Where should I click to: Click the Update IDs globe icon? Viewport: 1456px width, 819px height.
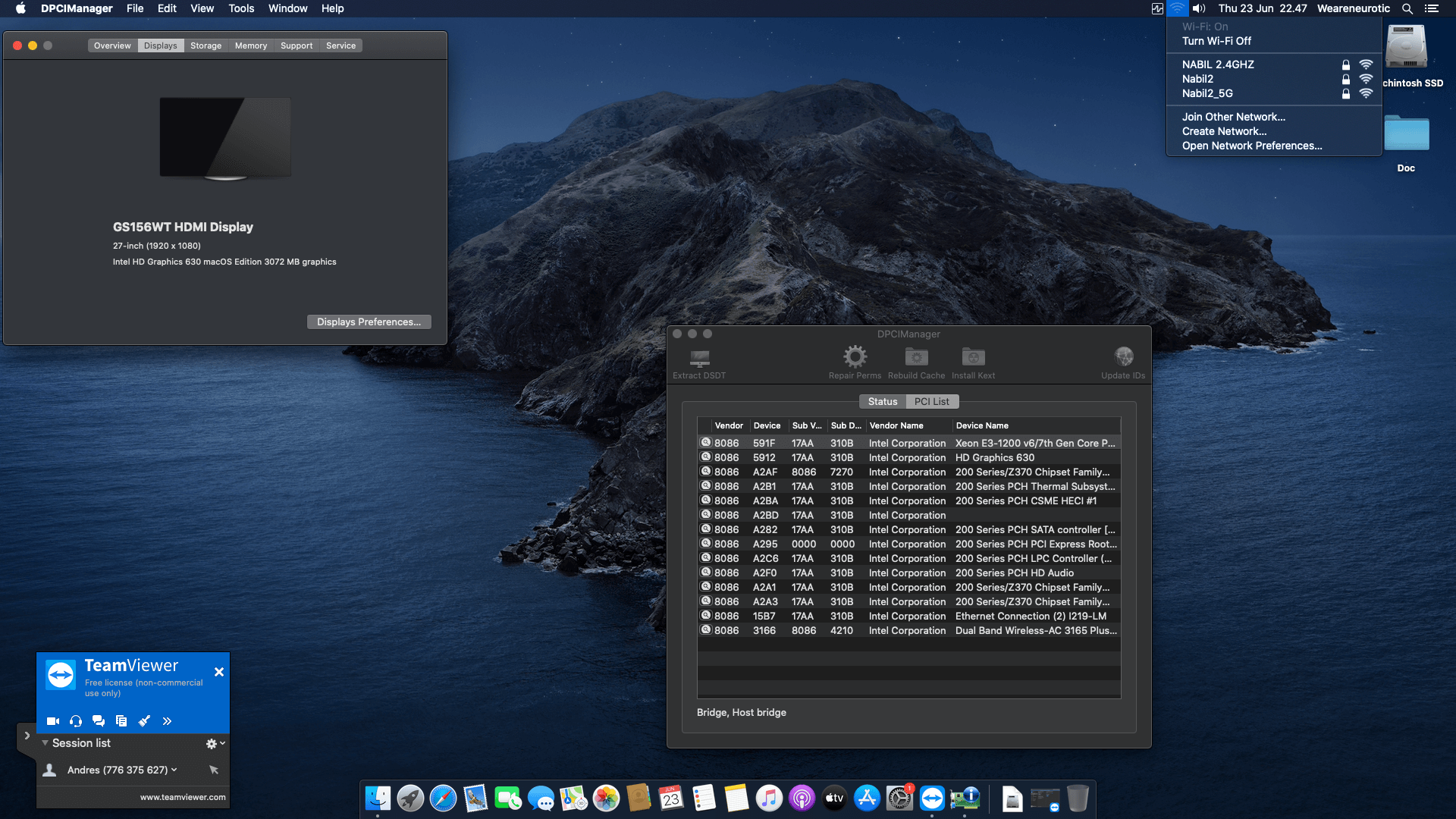[x=1123, y=356]
